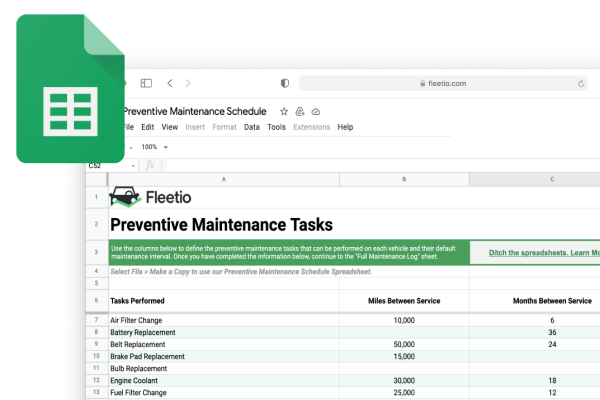Select the Fuel Filter Change cell
The image size is (600, 400).
pyautogui.click(x=224, y=392)
